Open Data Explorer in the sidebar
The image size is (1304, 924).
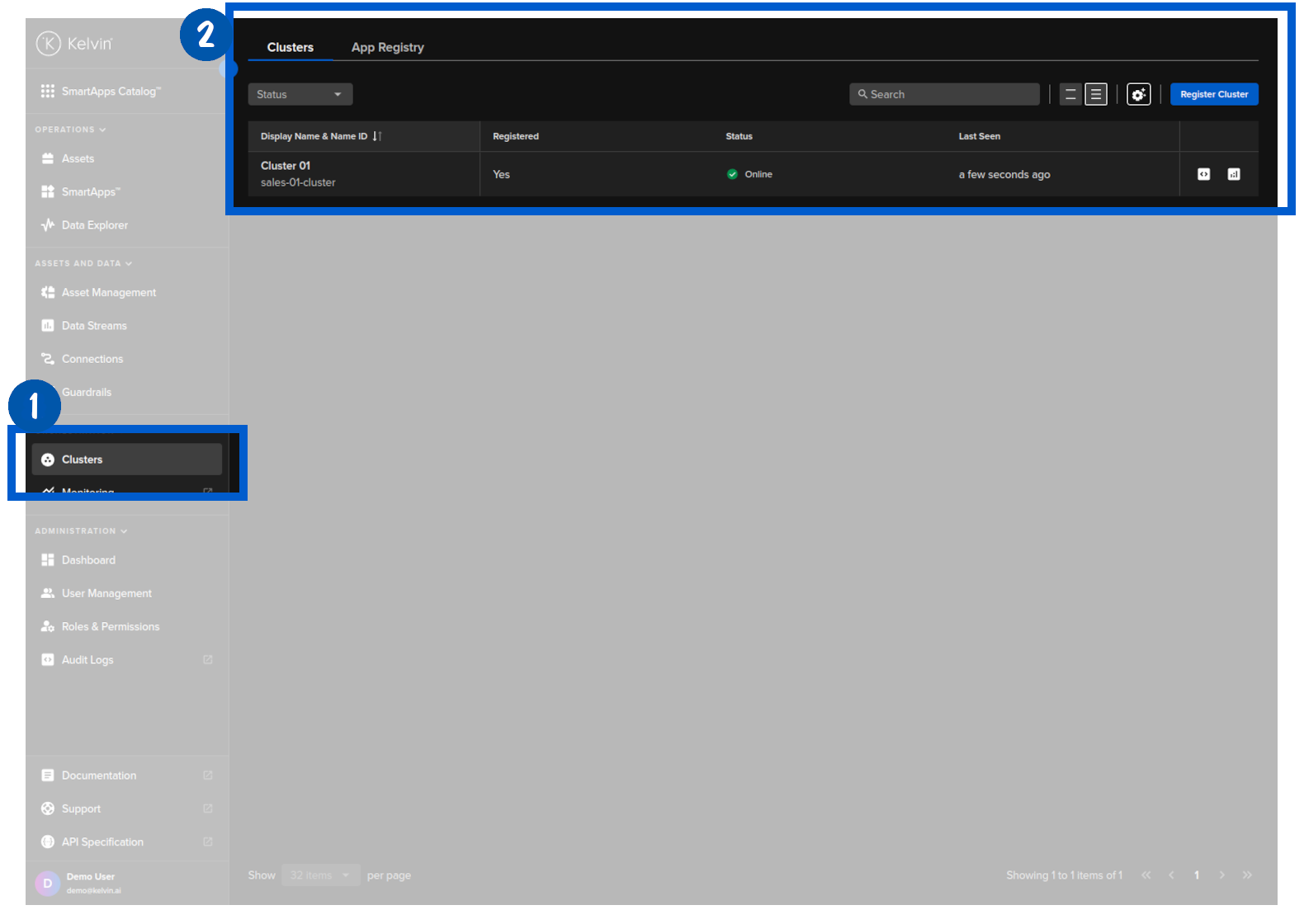[94, 225]
